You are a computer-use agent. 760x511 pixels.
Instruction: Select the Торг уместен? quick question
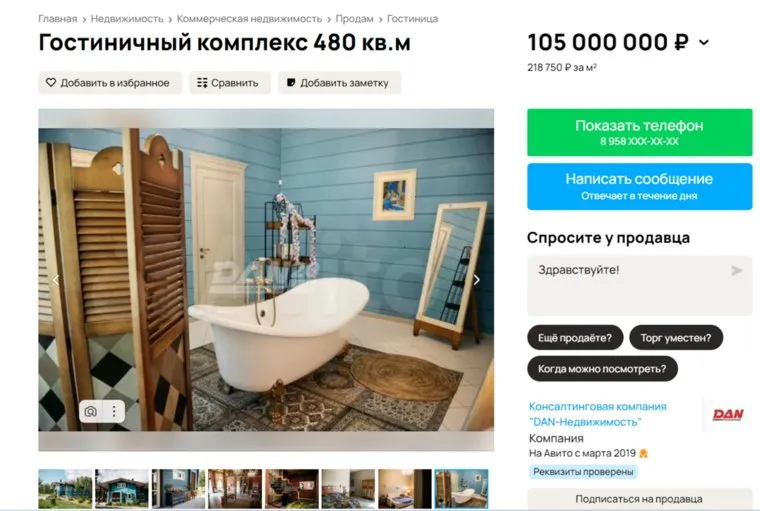676,337
